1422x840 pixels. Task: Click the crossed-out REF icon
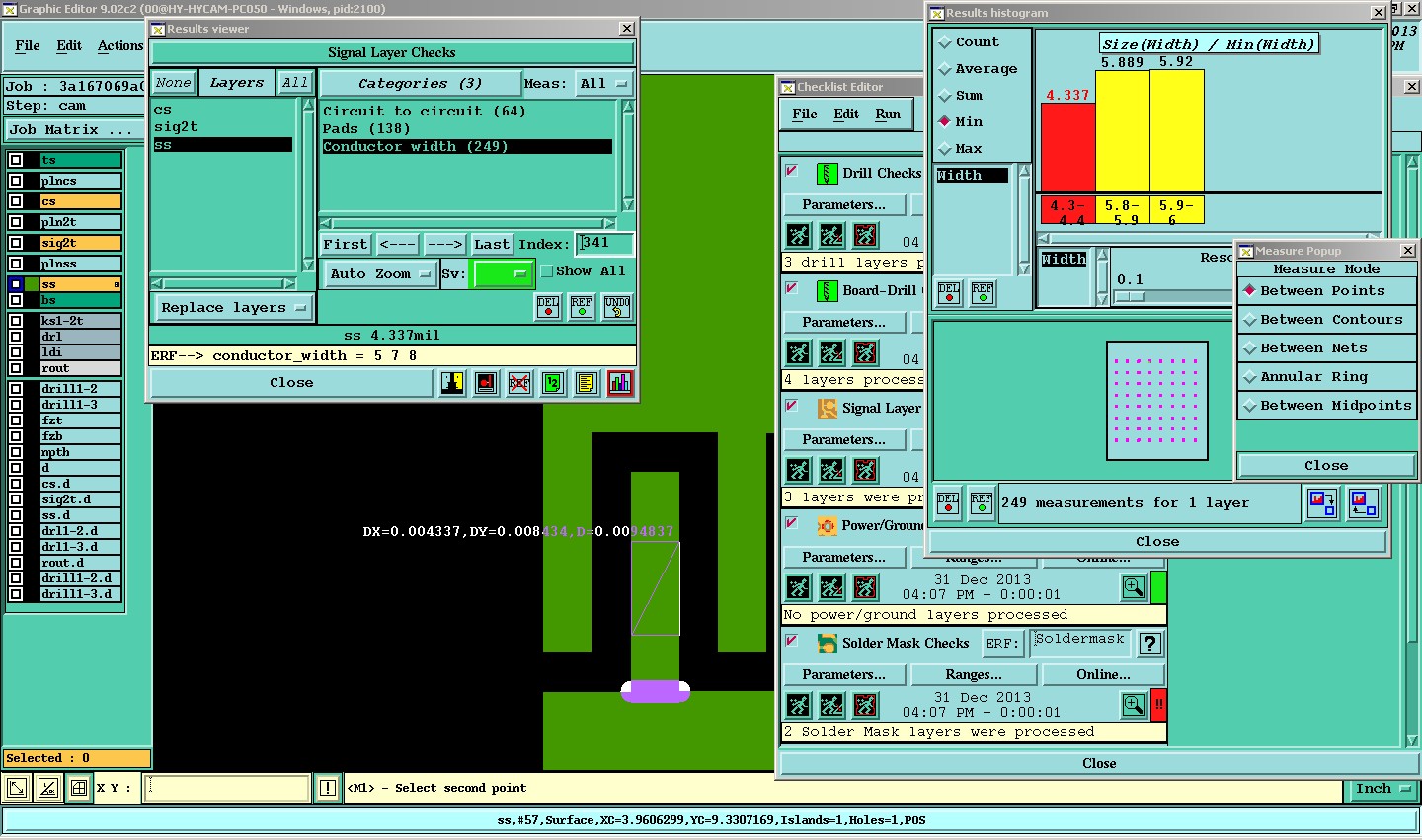point(519,383)
